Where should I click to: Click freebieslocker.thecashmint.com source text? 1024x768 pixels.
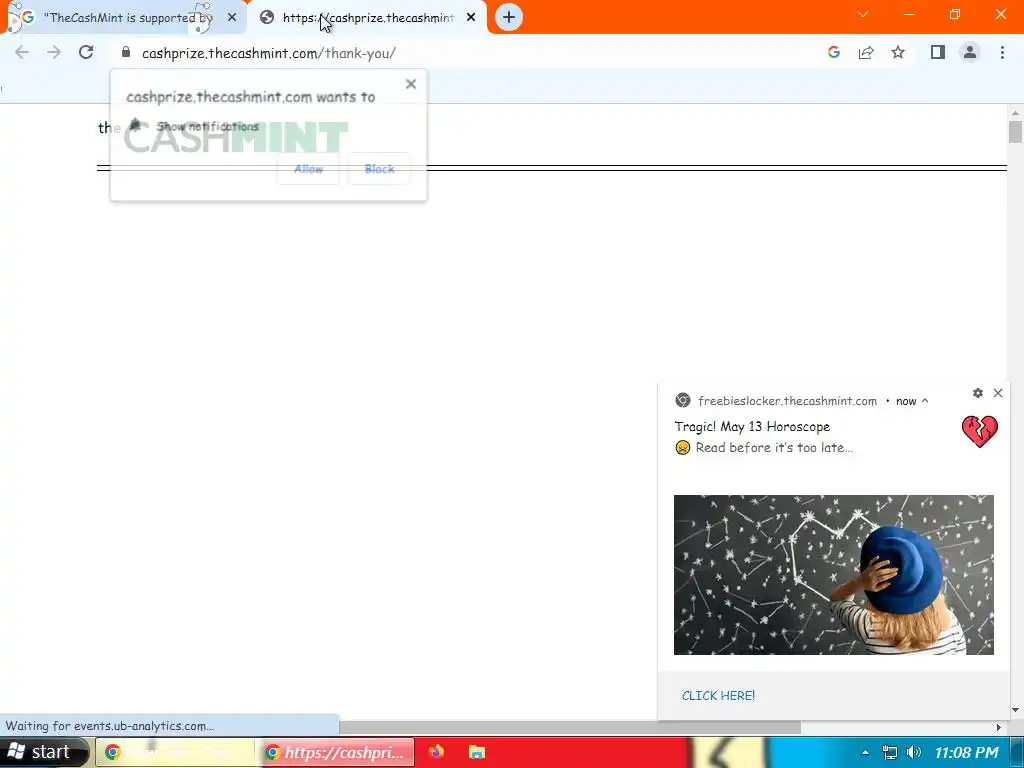pyautogui.click(x=788, y=401)
